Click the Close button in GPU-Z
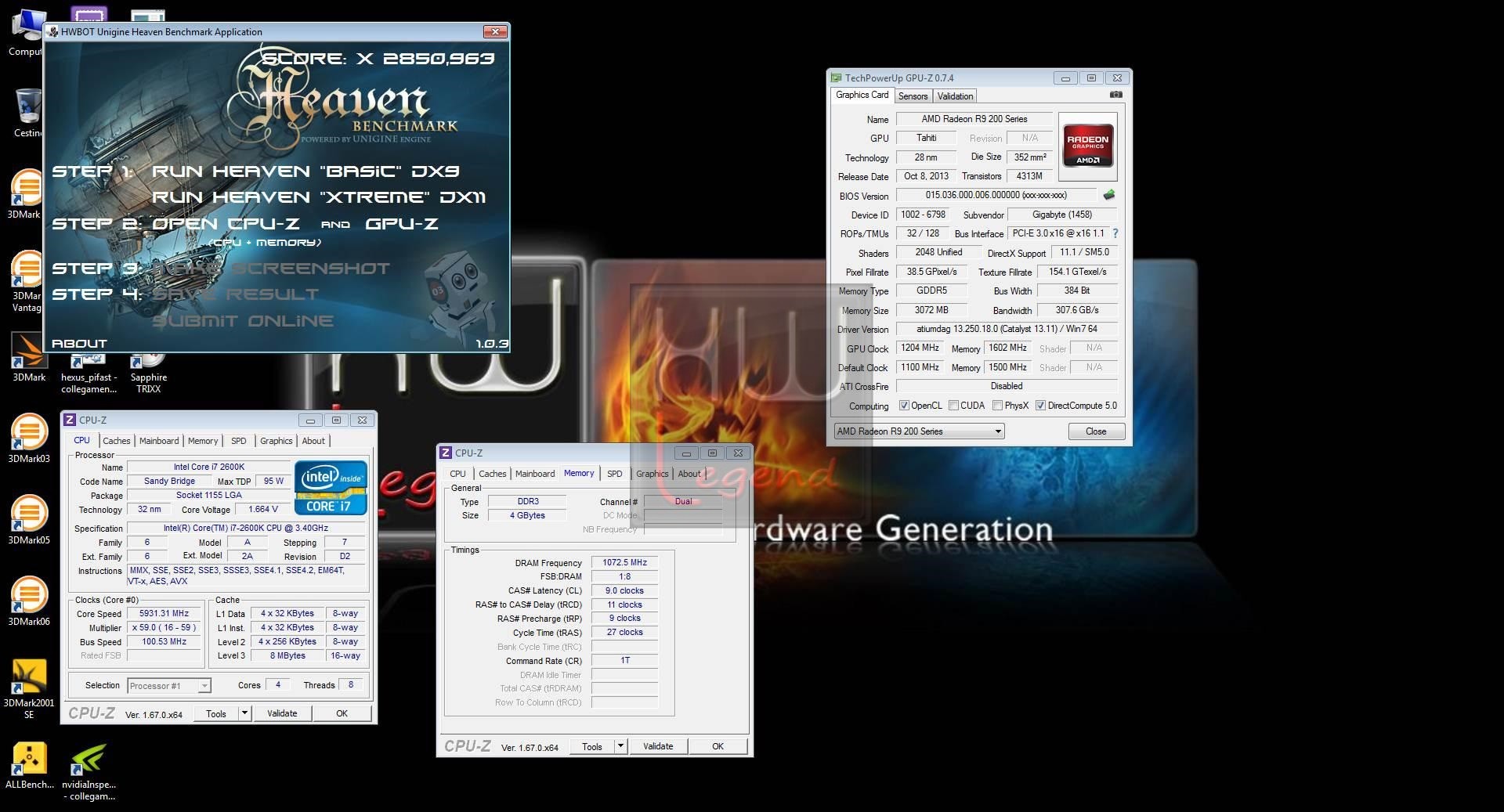1504x812 pixels. pyautogui.click(x=1096, y=431)
